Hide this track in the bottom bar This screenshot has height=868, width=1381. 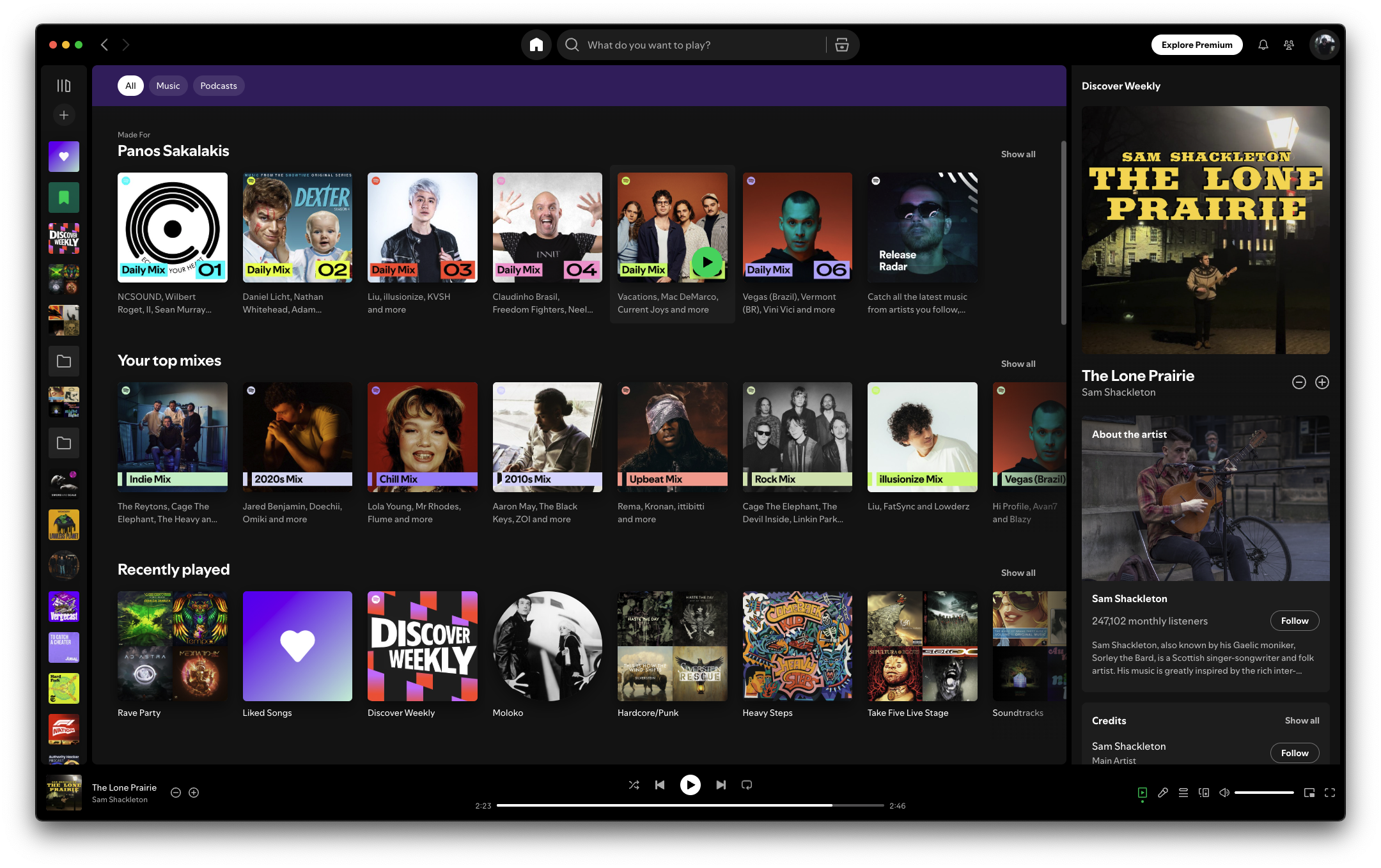tap(176, 793)
